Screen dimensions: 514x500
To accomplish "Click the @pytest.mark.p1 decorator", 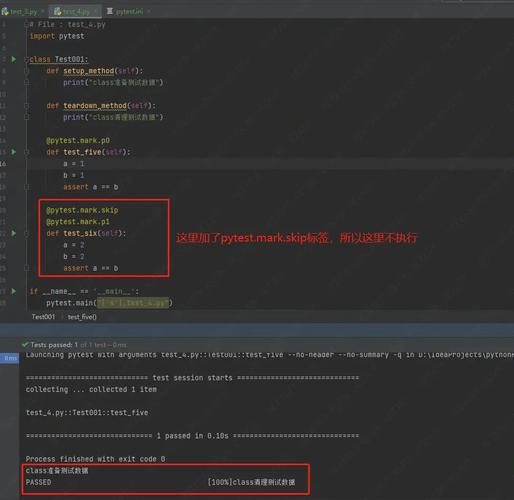I will (x=78, y=222).
